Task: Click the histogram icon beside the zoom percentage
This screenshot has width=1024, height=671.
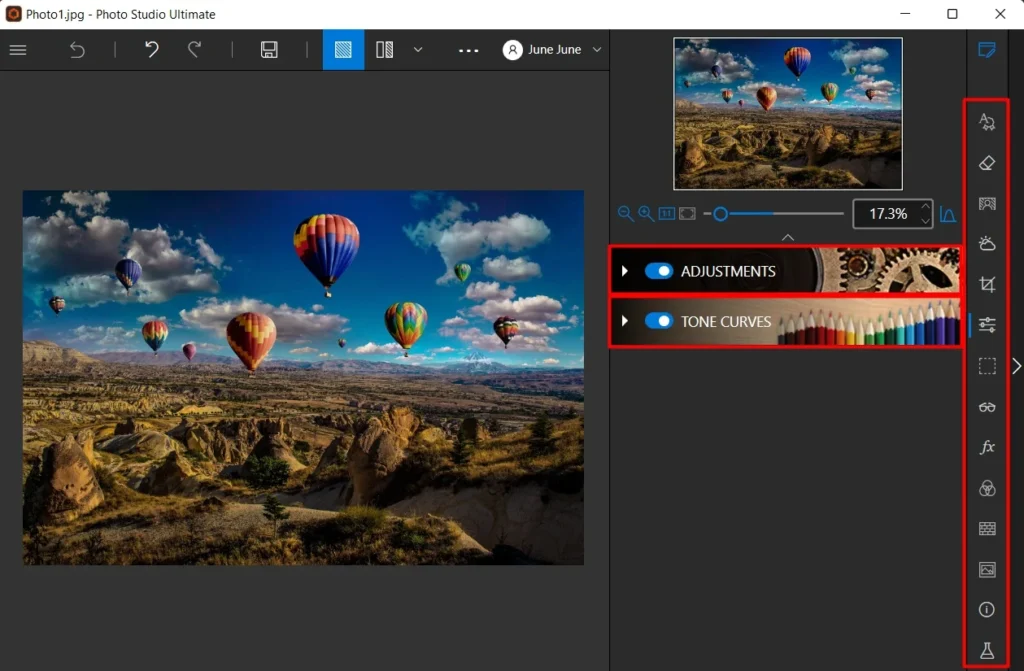Action: coord(948,213)
